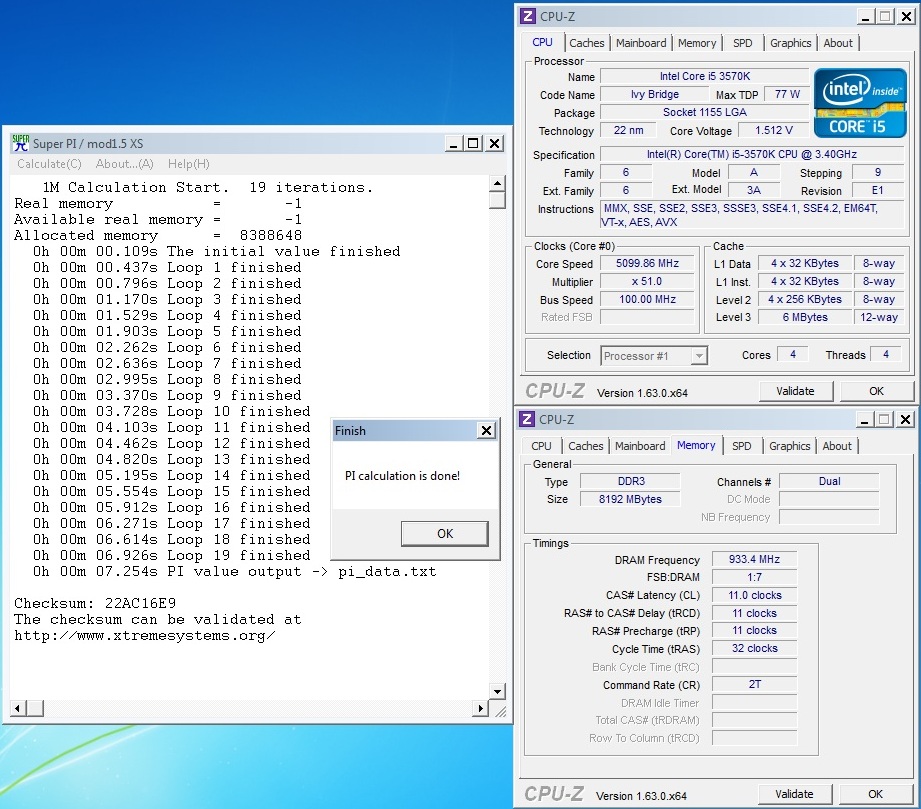Click the Super PI vertical scrollbar down arrow
Viewport: 921px width, 809px height.
click(x=497, y=691)
